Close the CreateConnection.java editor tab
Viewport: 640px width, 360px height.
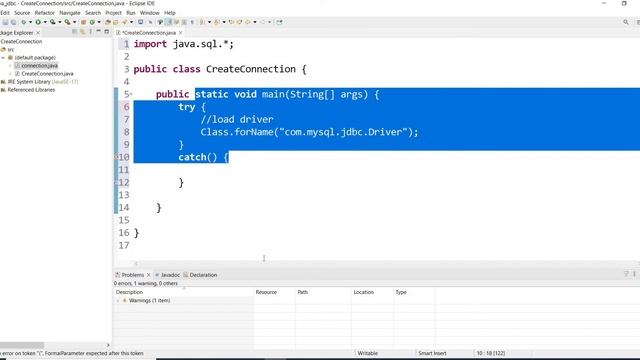(x=180, y=33)
